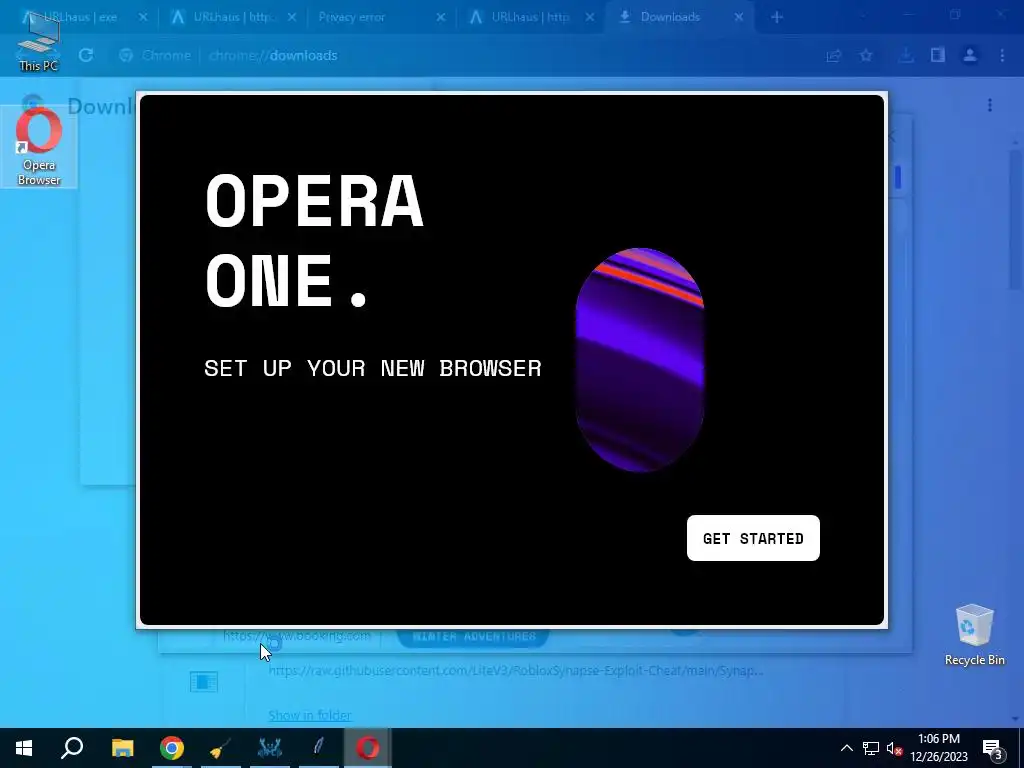
Task: Click the muted volume tray icon
Action: [x=894, y=748]
